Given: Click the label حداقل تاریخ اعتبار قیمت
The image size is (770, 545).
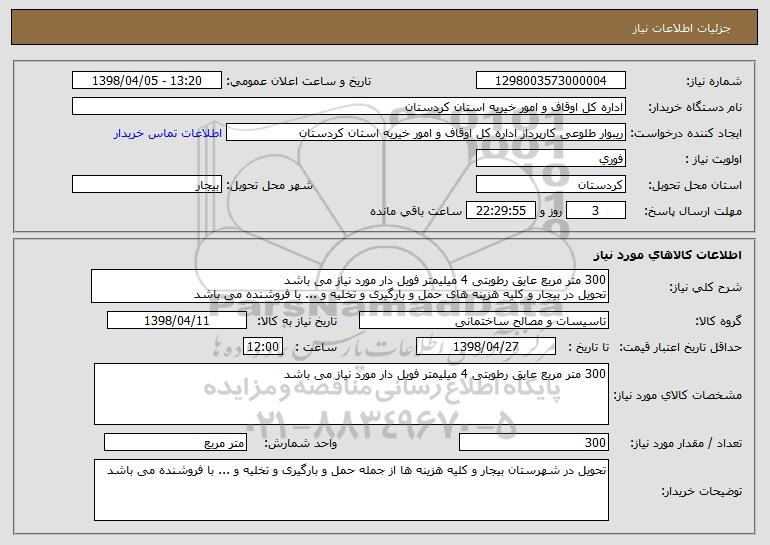Looking at the screenshot, I should (x=680, y=347).
